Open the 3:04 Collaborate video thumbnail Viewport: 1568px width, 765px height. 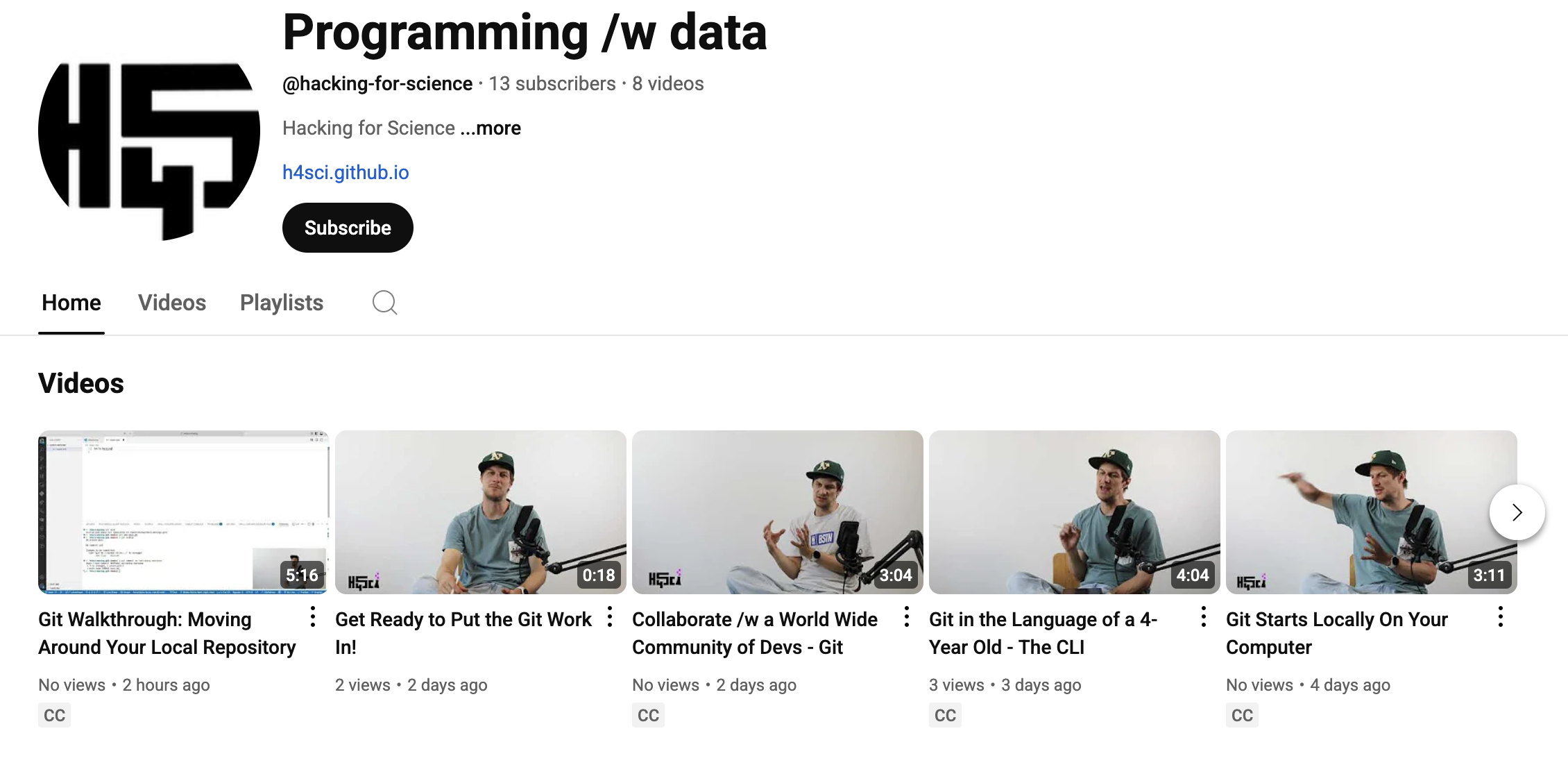pyautogui.click(x=777, y=512)
